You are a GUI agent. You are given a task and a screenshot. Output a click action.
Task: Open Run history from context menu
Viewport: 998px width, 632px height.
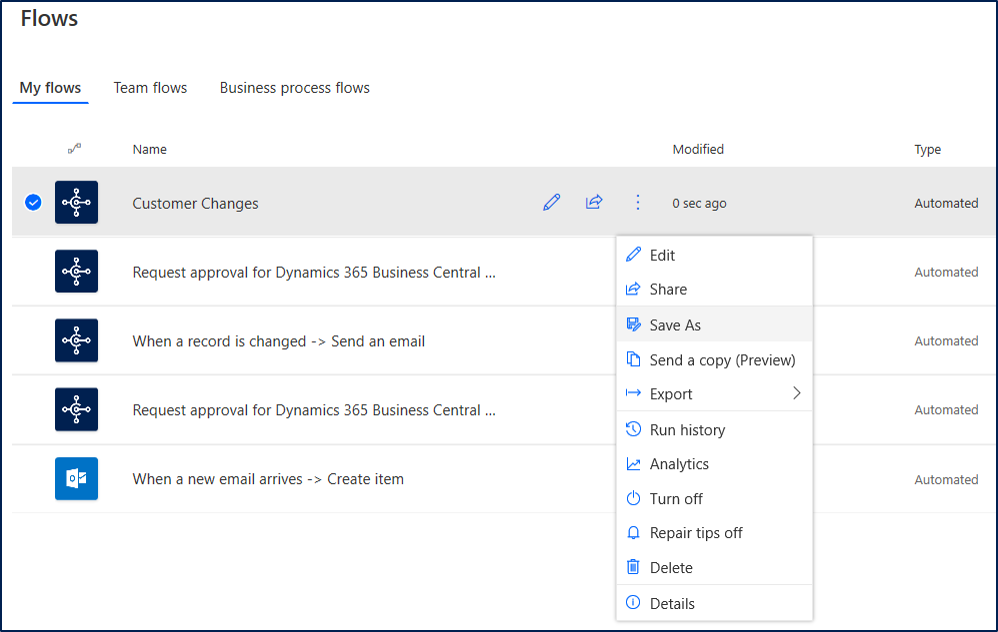(x=687, y=430)
